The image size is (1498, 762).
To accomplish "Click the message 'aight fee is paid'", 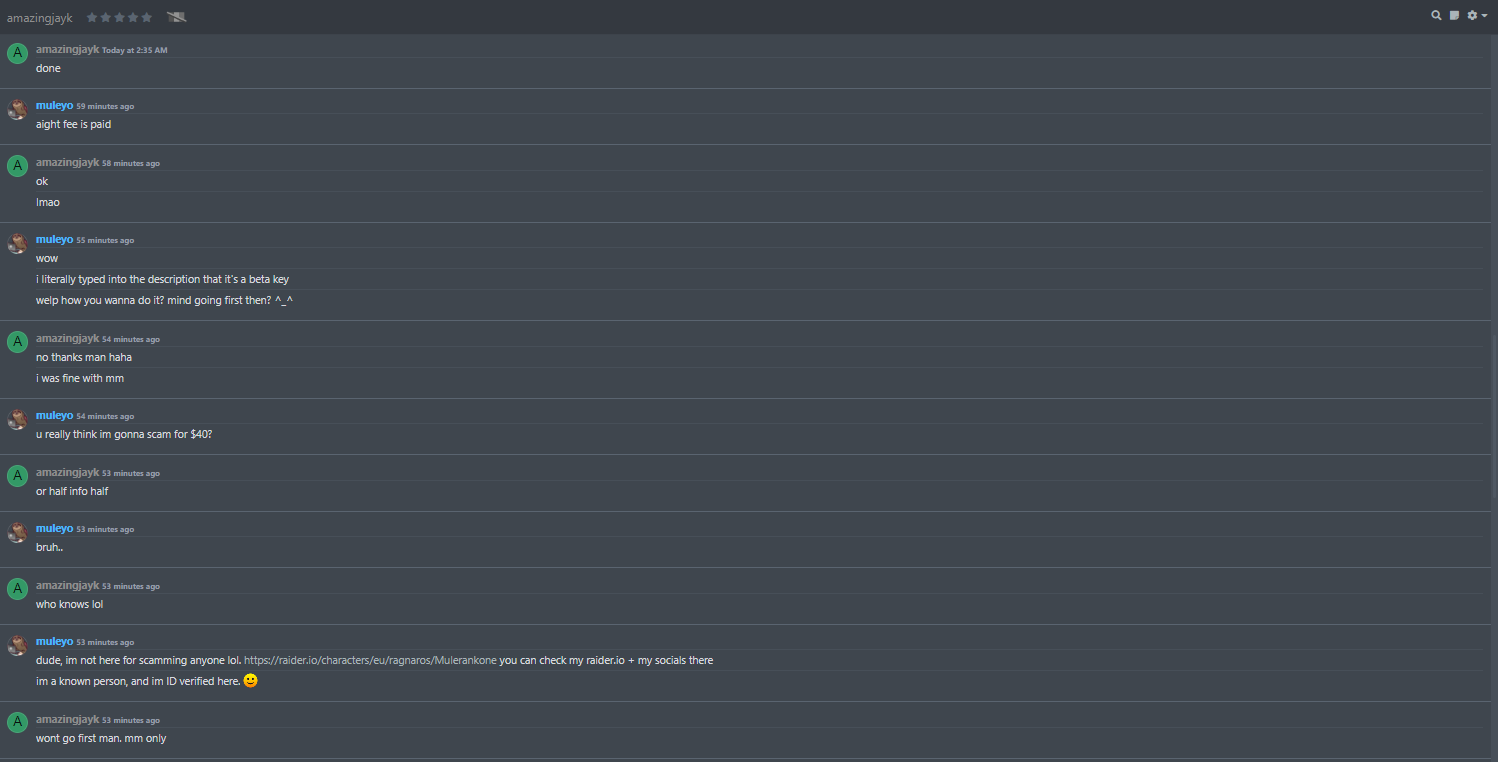I will click(x=73, y=124).
